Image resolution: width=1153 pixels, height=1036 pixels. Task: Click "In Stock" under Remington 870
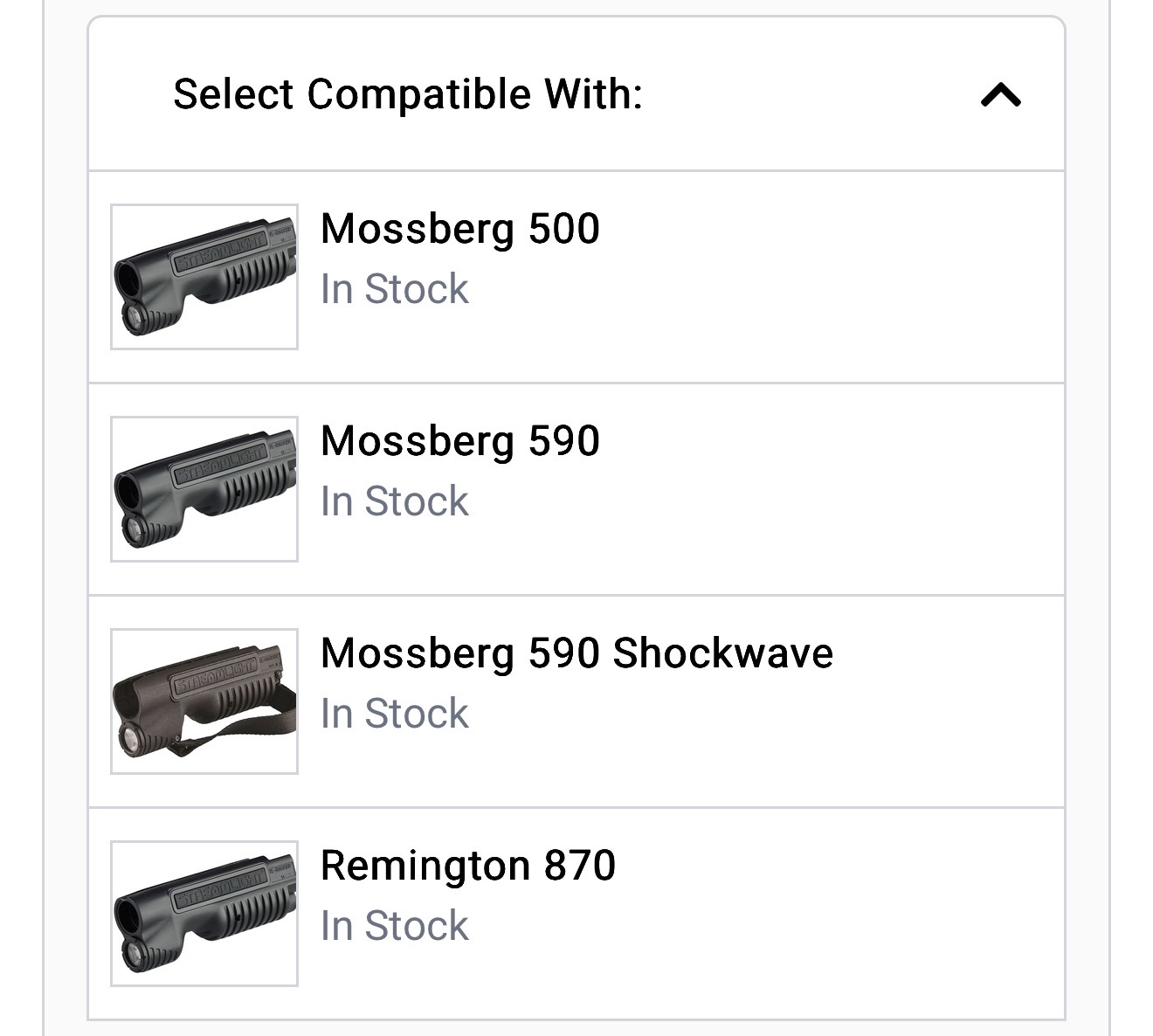pyautogui.click(x=394, y=926)
